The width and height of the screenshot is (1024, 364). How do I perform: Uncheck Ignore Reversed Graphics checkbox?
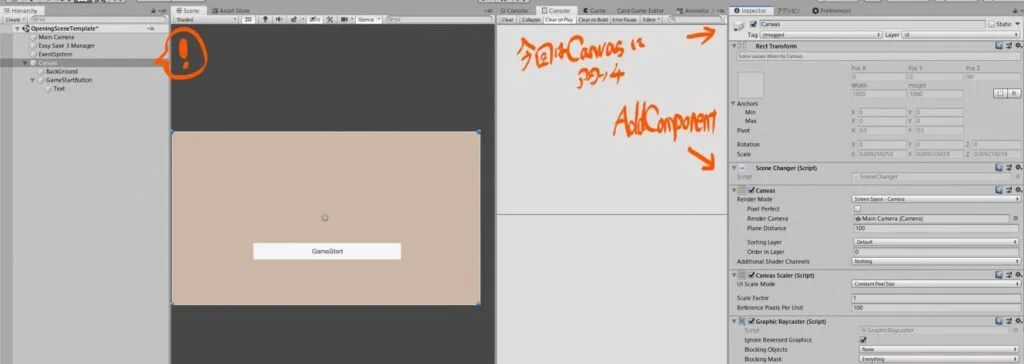(x=863, y=340)
